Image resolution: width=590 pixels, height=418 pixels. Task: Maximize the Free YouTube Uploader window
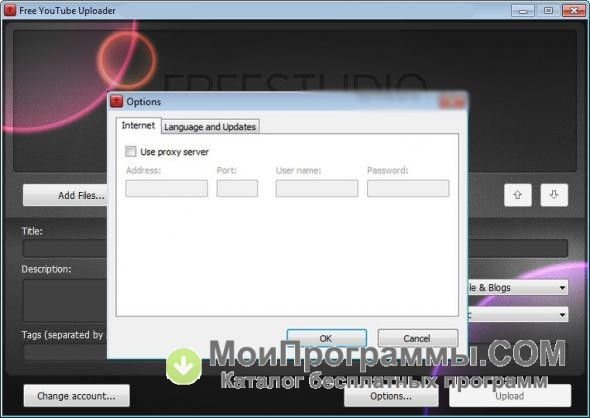548,11
